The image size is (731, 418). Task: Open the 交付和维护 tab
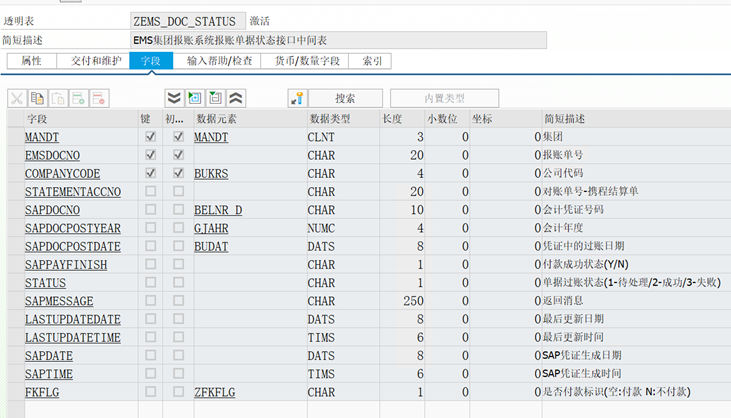(x=93, y=61)
